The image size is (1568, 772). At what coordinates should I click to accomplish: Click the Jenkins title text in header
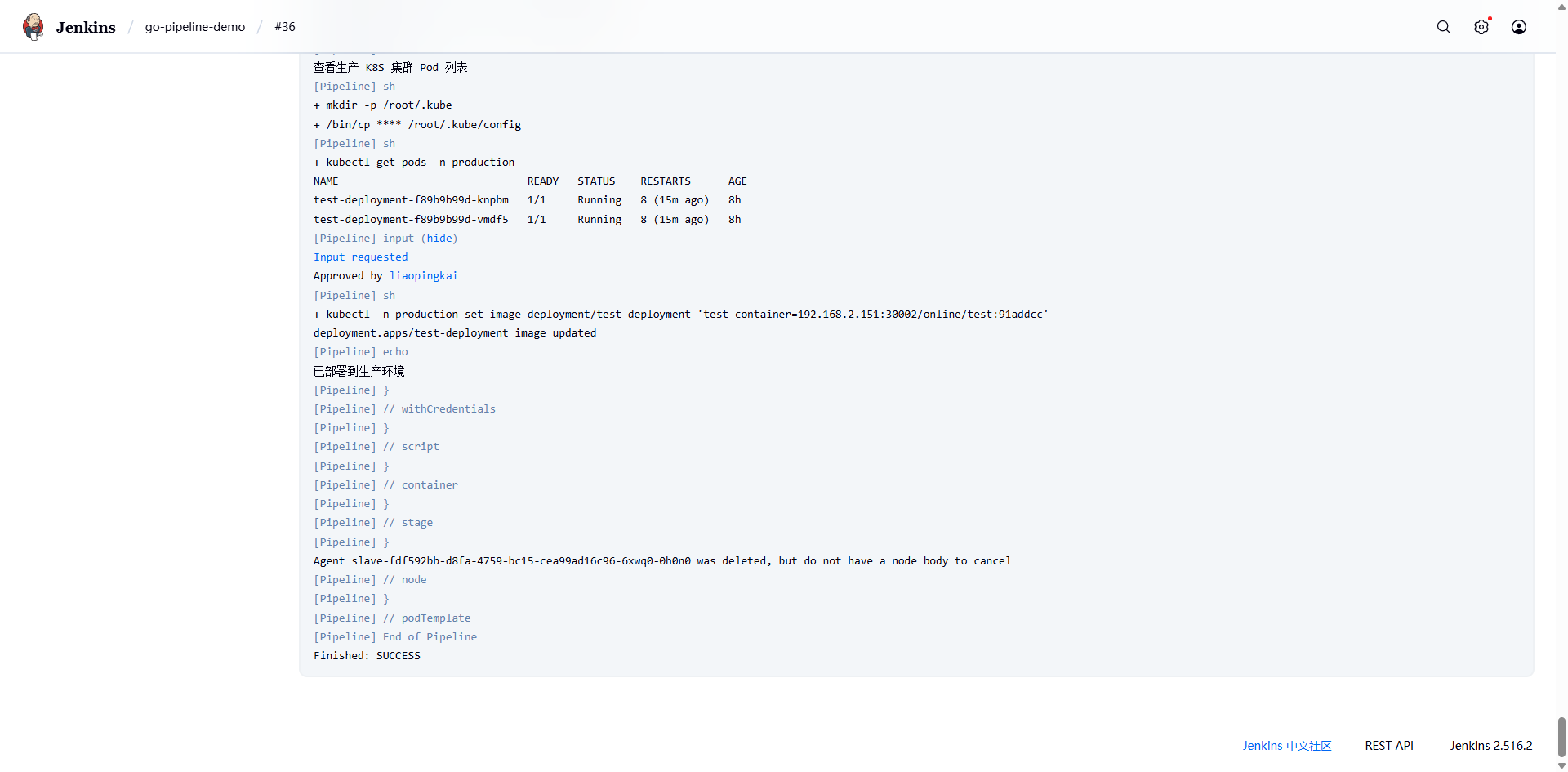86,27
